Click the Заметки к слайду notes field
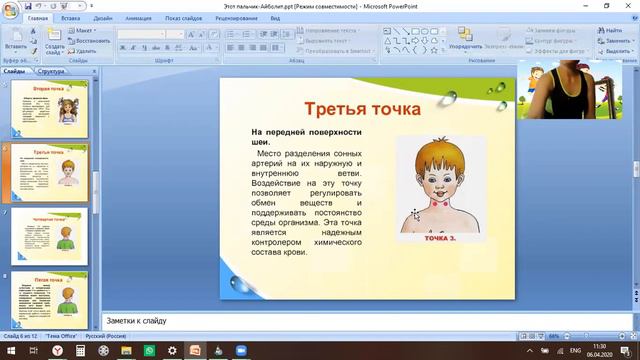The height and width of the screenshot is (360, 640). coord(367,321)
